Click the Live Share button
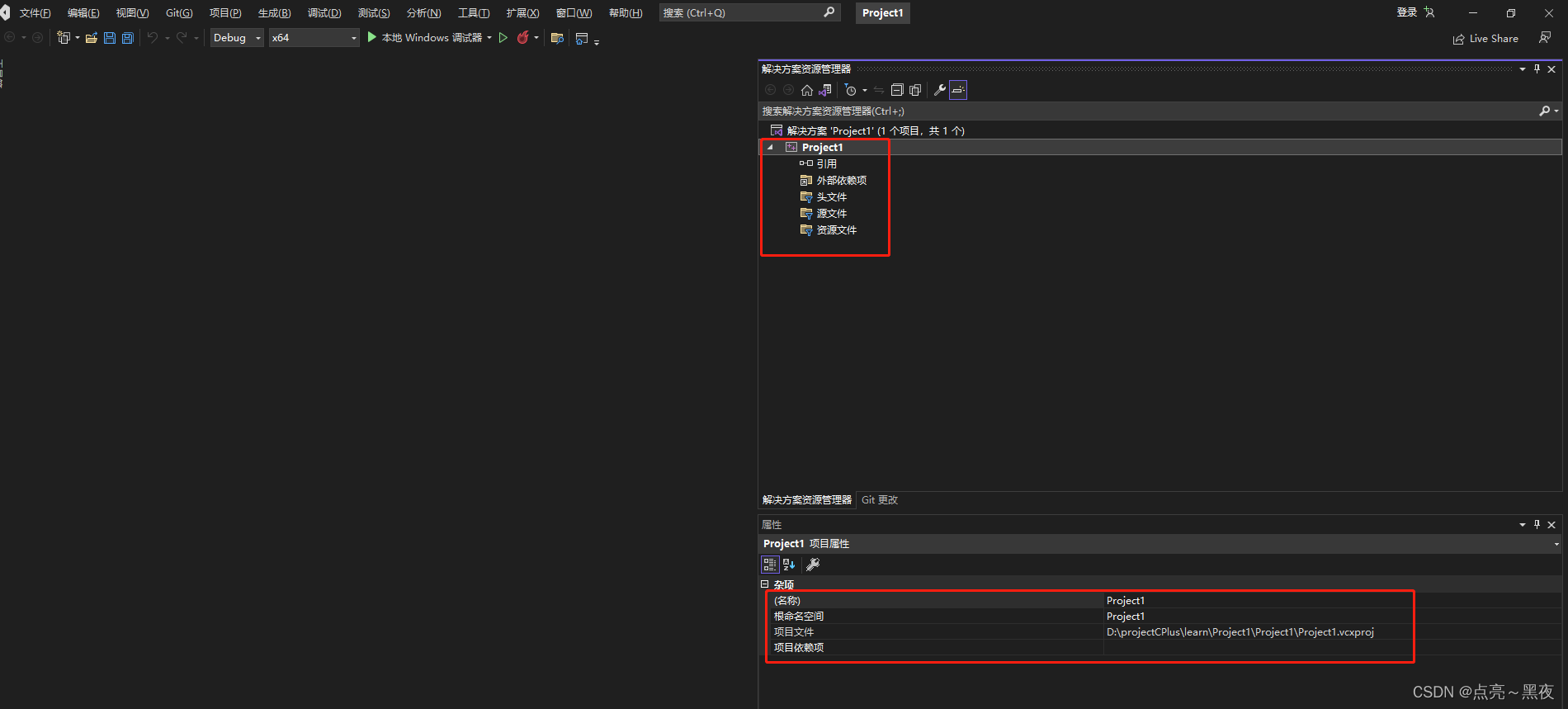 [1485, 39]
